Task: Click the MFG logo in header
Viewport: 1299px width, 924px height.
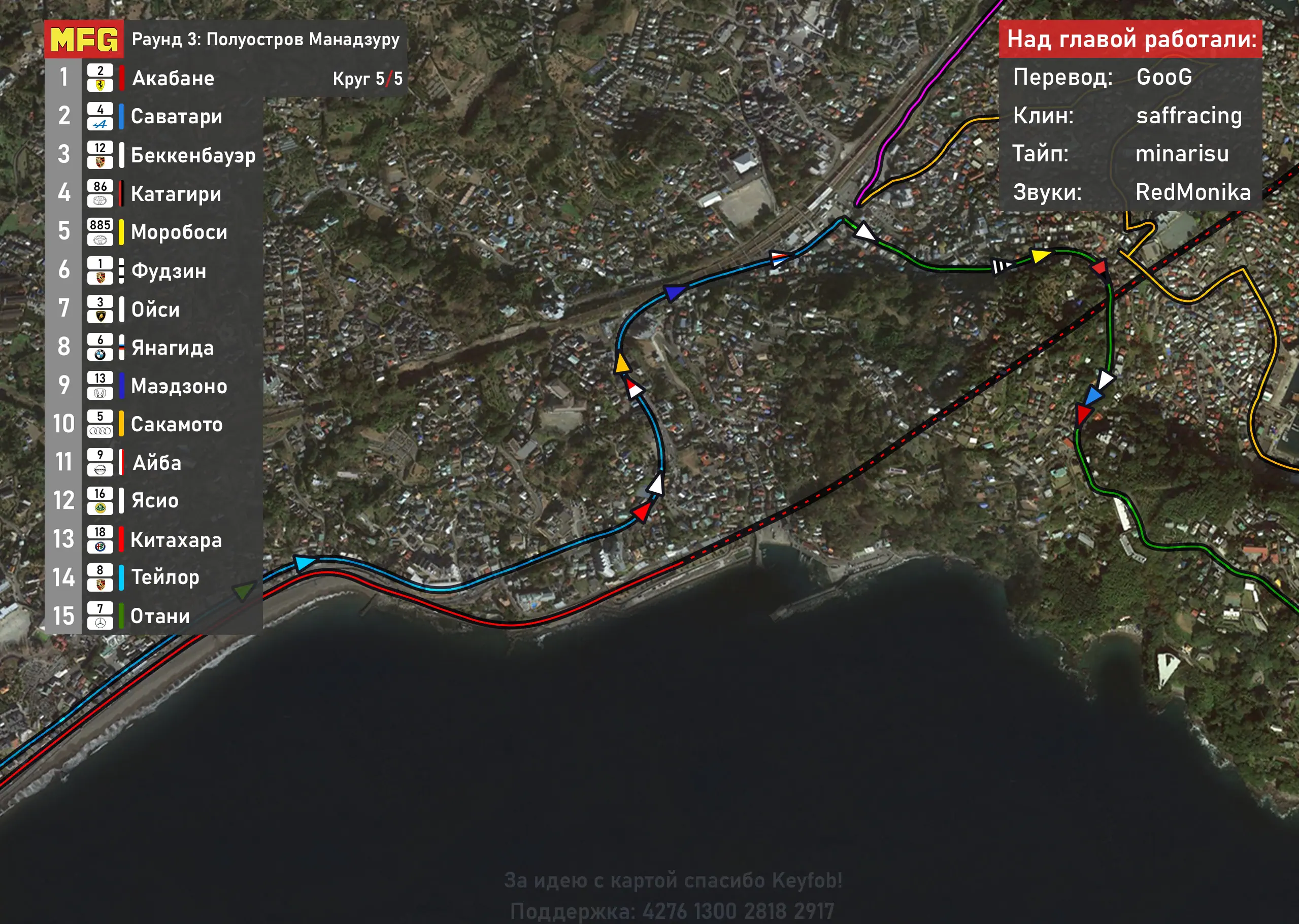Action: pos(84,39)
